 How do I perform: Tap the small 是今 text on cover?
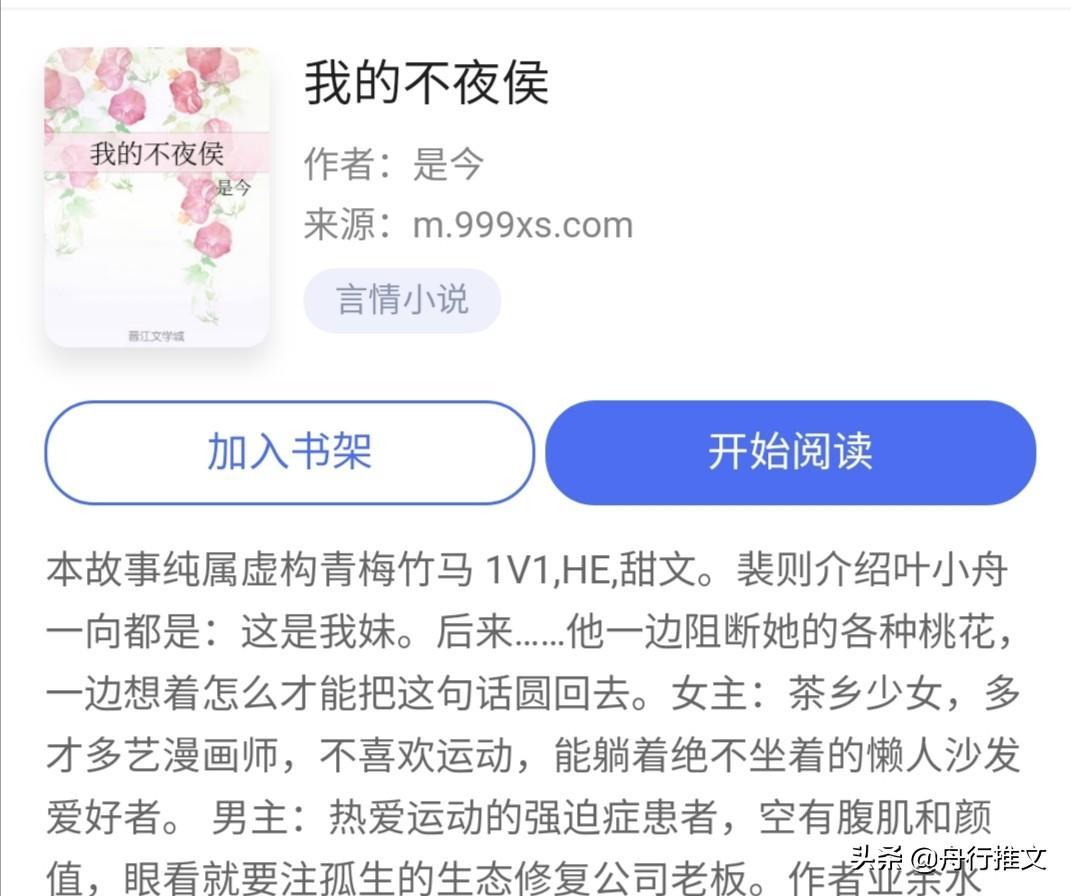(234, 187)
